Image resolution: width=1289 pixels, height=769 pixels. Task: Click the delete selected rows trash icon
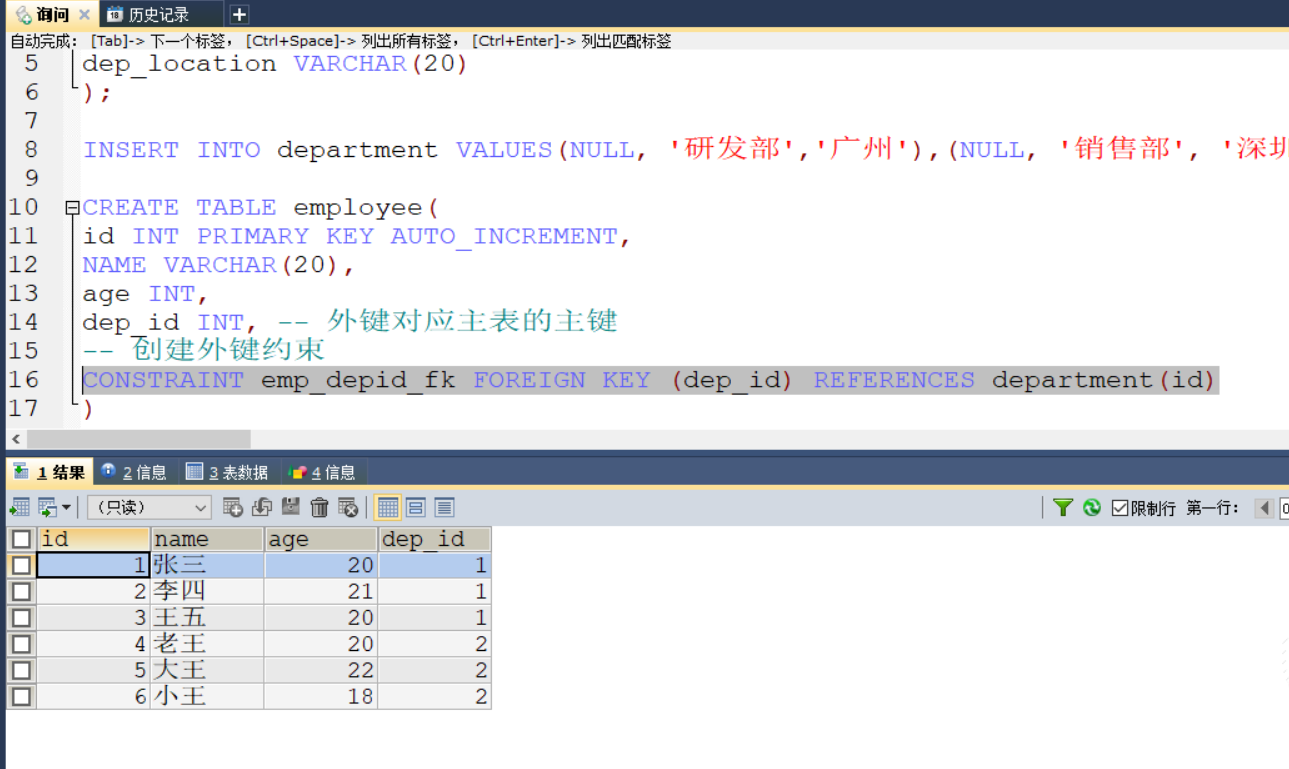click(320, 508)
